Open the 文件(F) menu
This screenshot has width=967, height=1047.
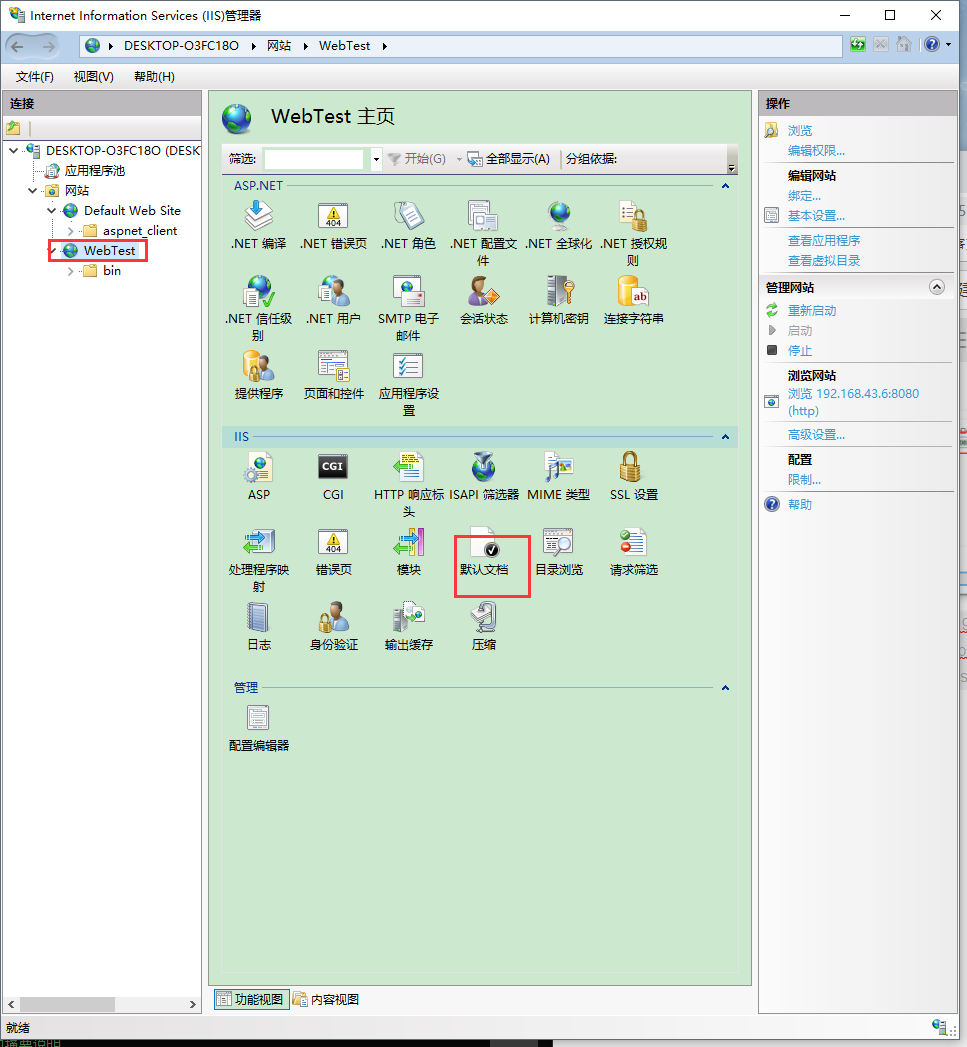[35, 77]
